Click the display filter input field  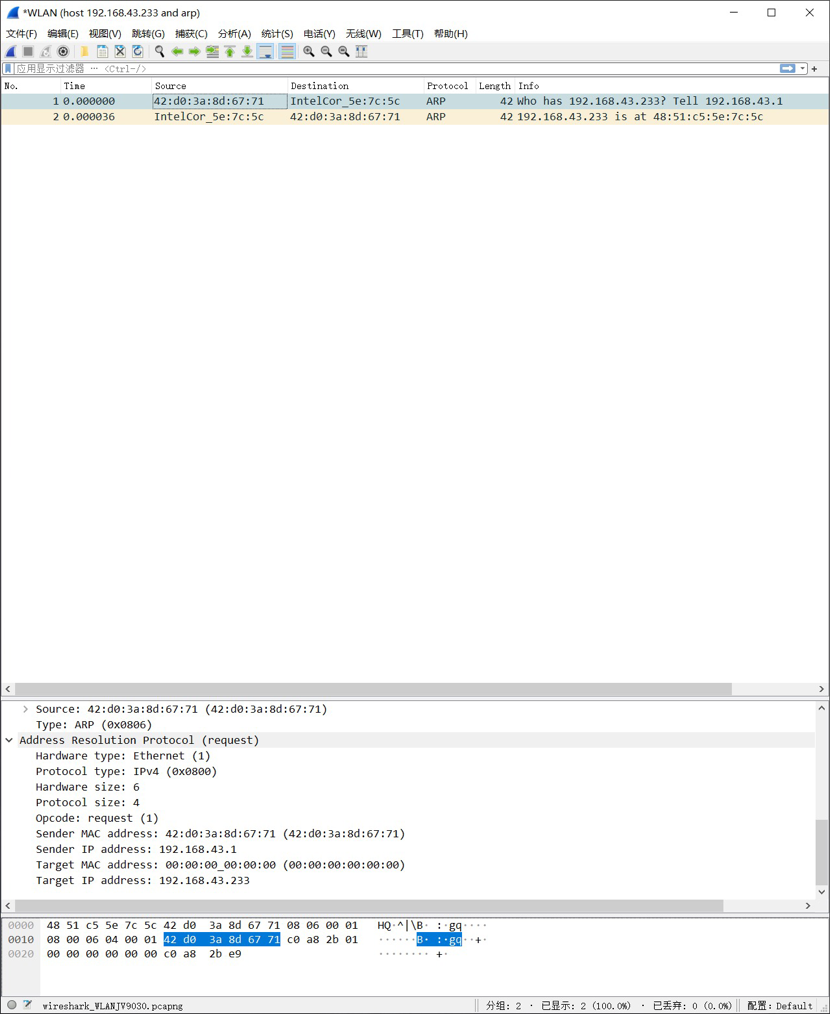[396, 69]
